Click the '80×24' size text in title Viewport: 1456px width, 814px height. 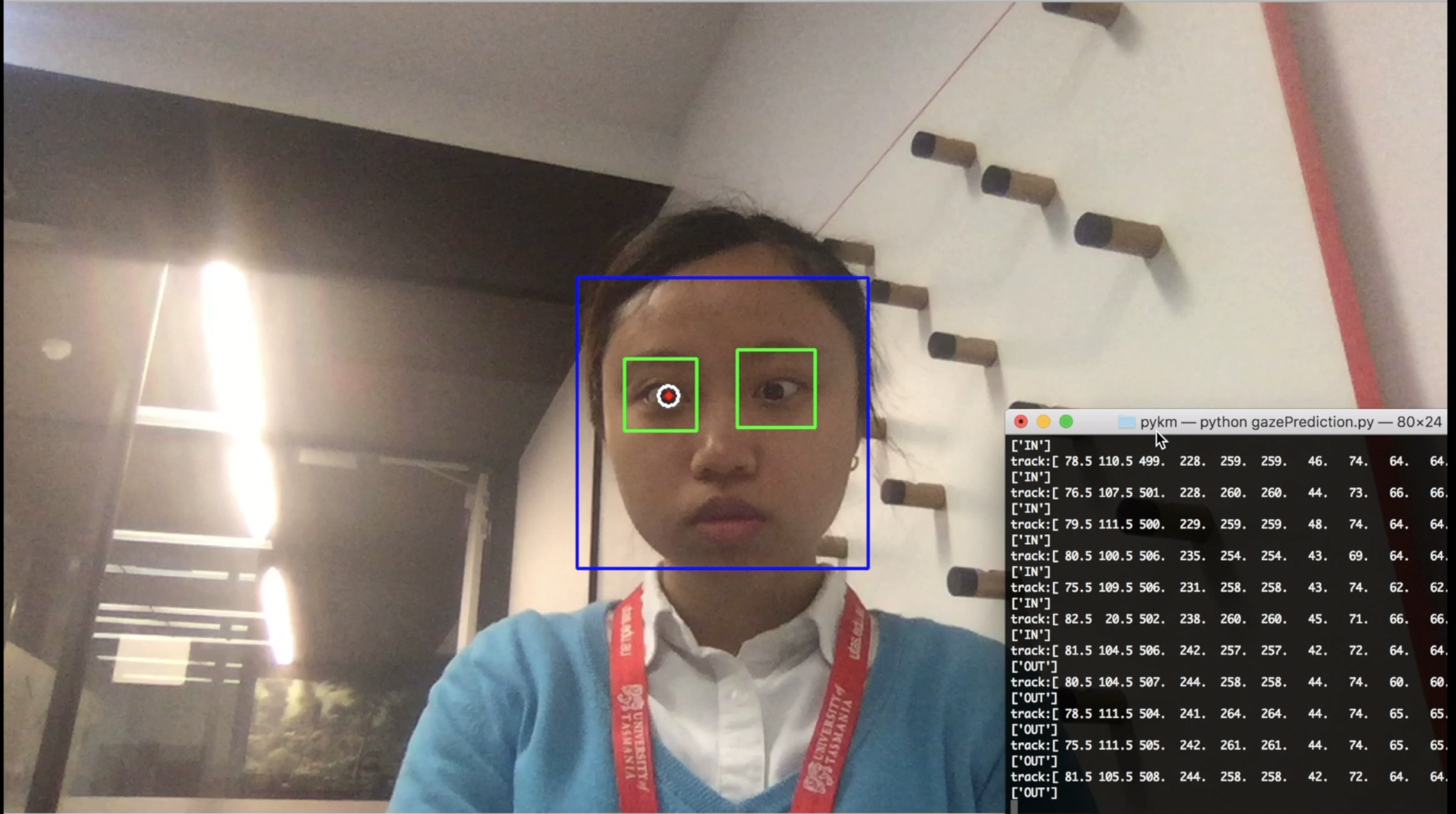(x=1418, y=422)
